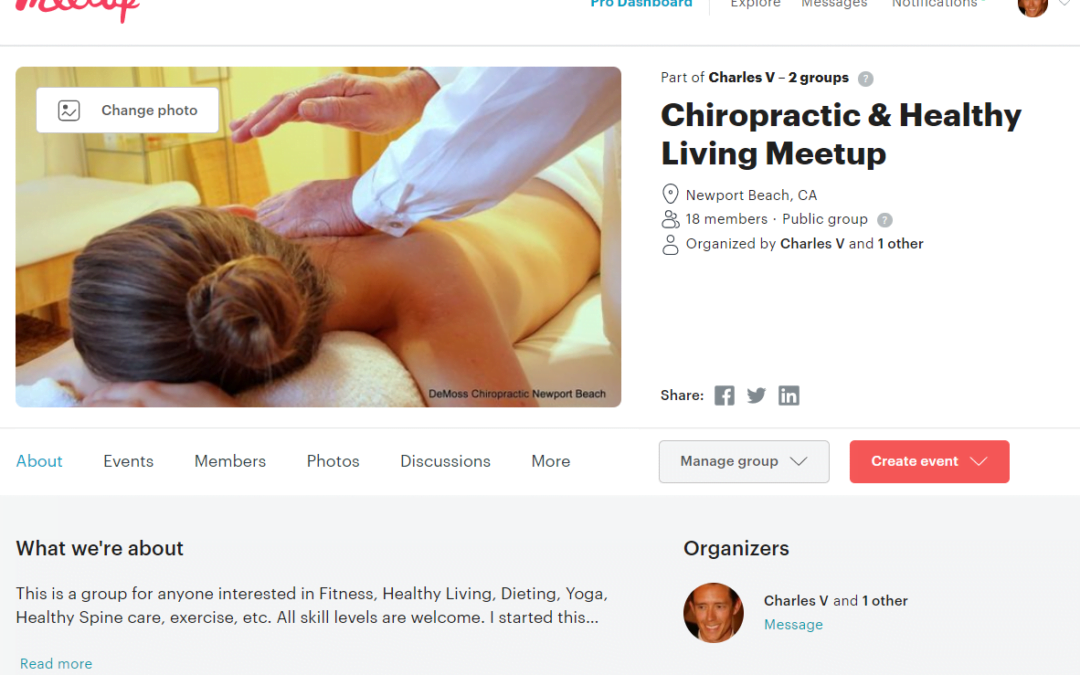Click help icon beside Public group

click(884, 220)
